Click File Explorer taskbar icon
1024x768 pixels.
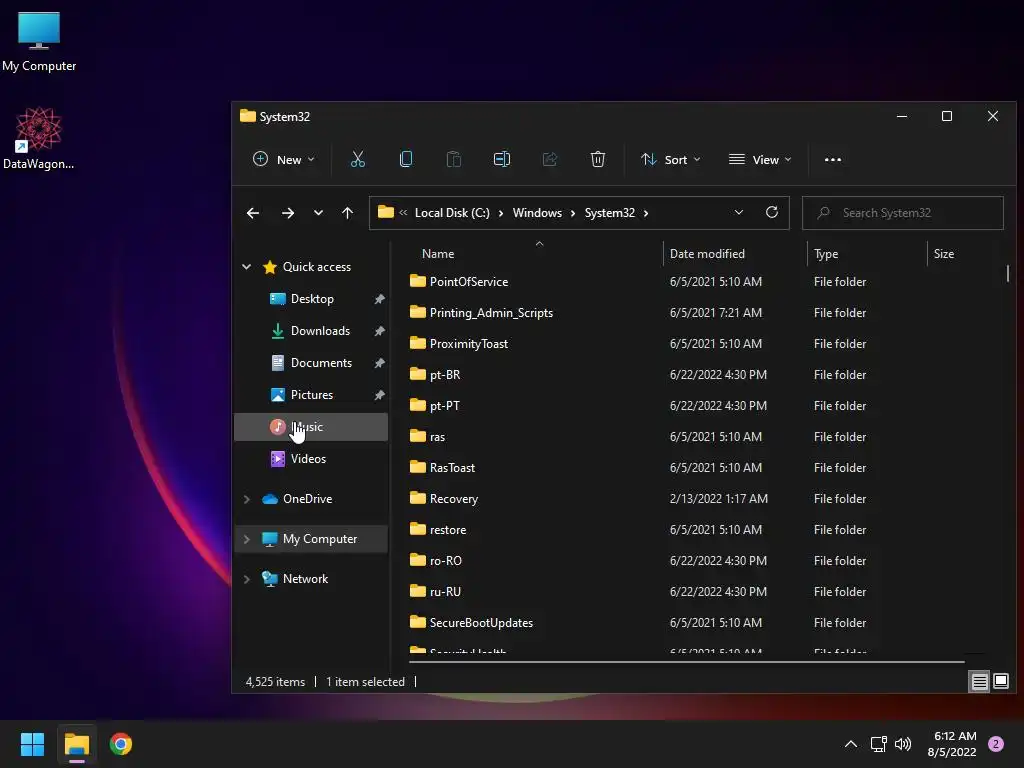point(76,744)
